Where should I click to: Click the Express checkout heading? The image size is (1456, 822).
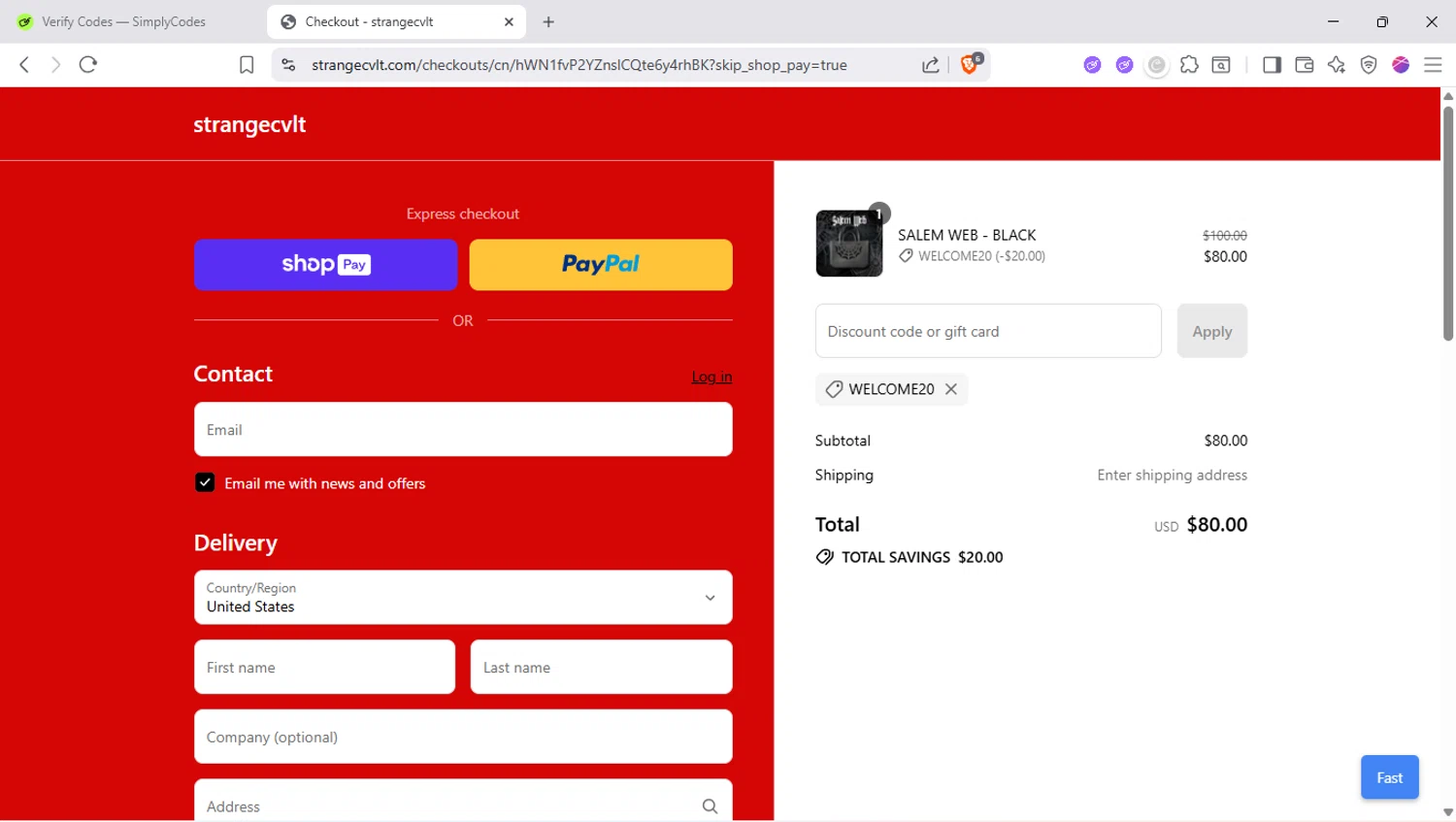(463, 214)
